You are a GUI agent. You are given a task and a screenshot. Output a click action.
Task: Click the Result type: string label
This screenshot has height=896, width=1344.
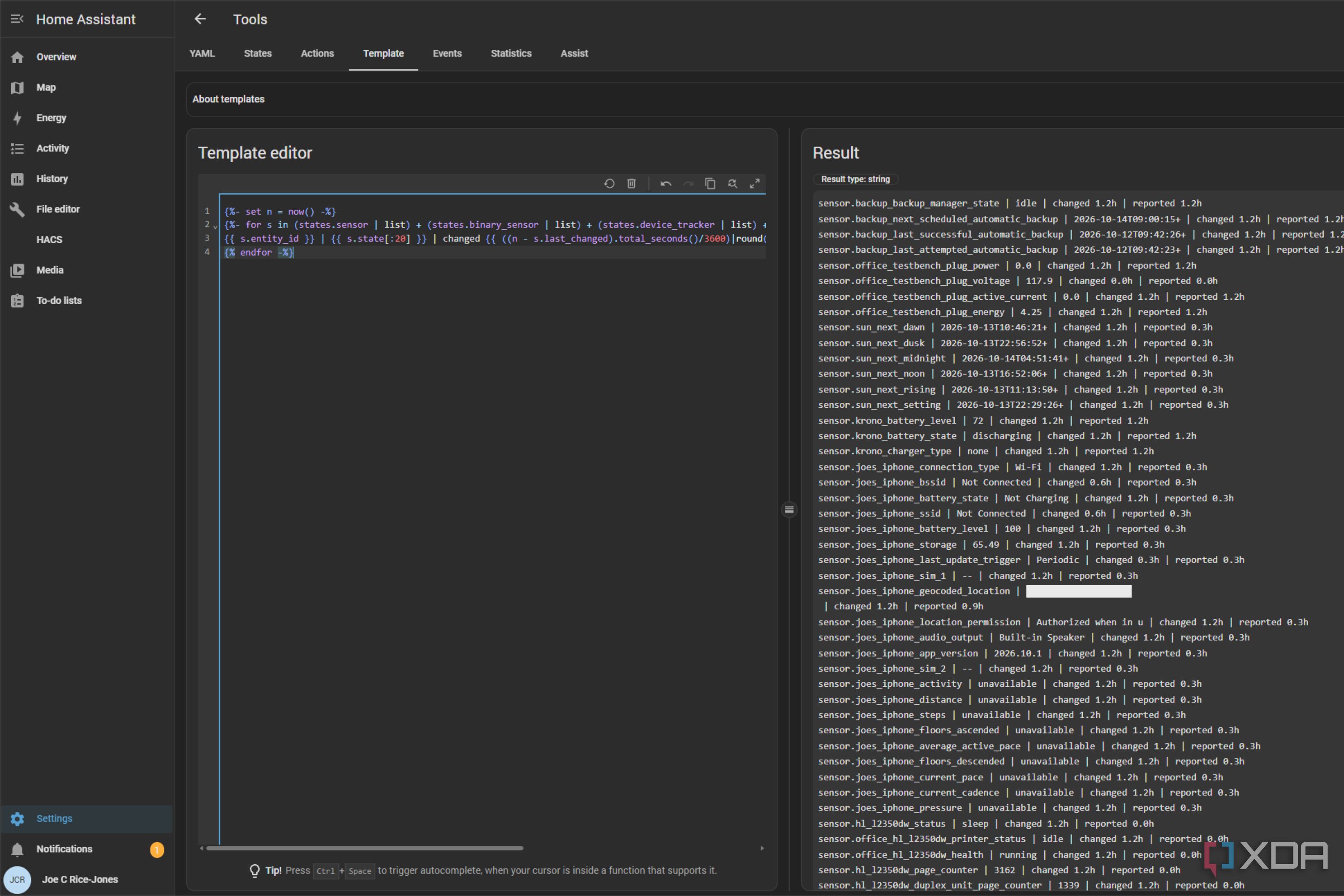pyautogui.click(x=855, y=180)
